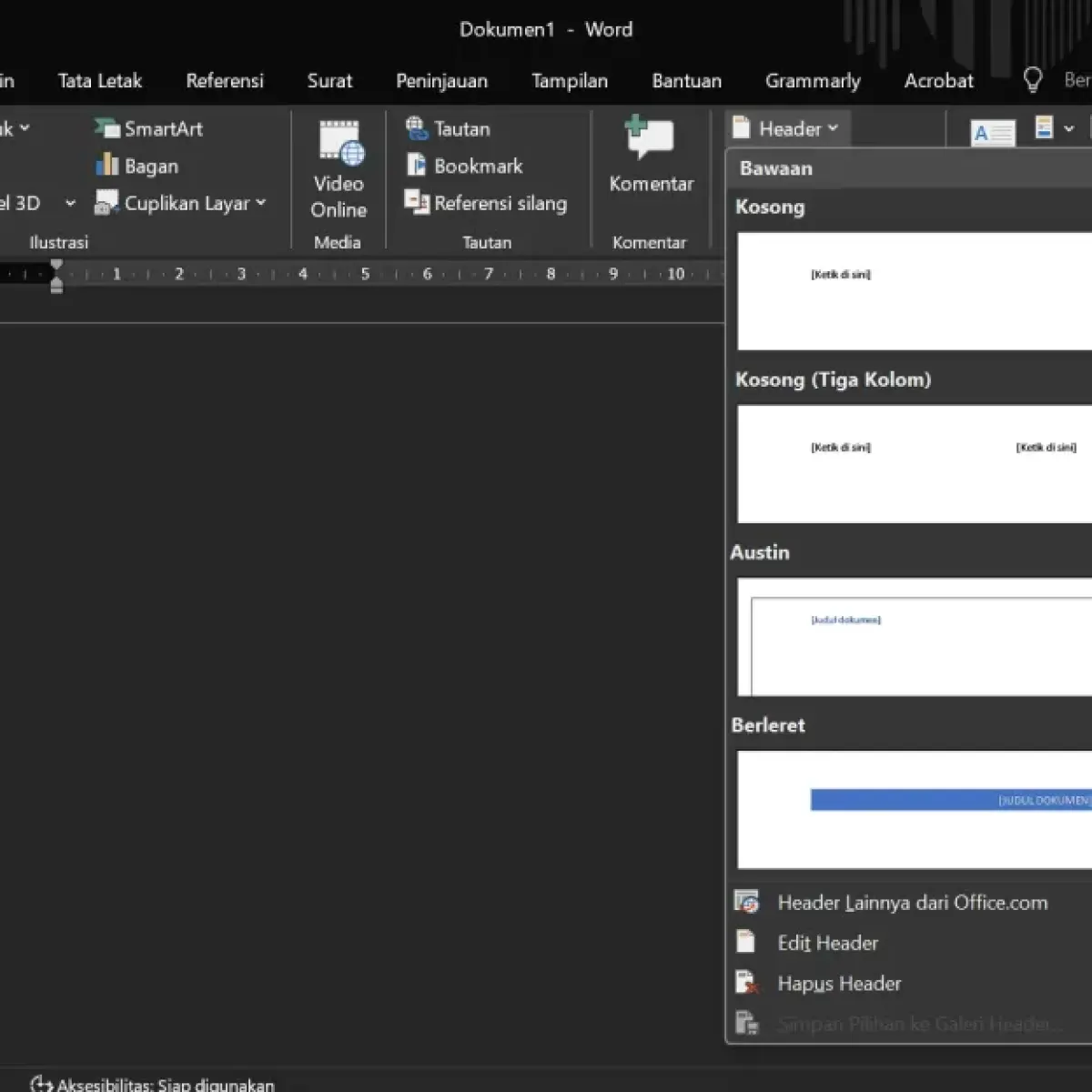Click the Header Lainnya dari Office.com icon

pos(746,902)
